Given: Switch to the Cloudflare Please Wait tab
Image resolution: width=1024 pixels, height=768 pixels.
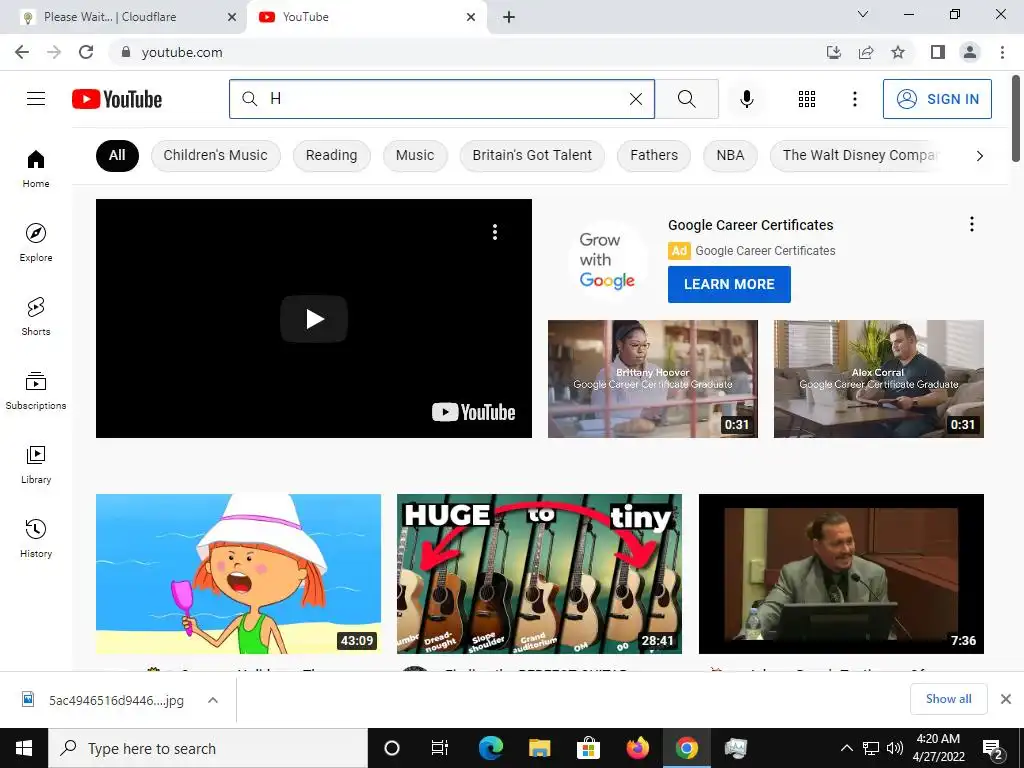Looking at the screenshot, I should pyautogui.click(x=123, y=17).
